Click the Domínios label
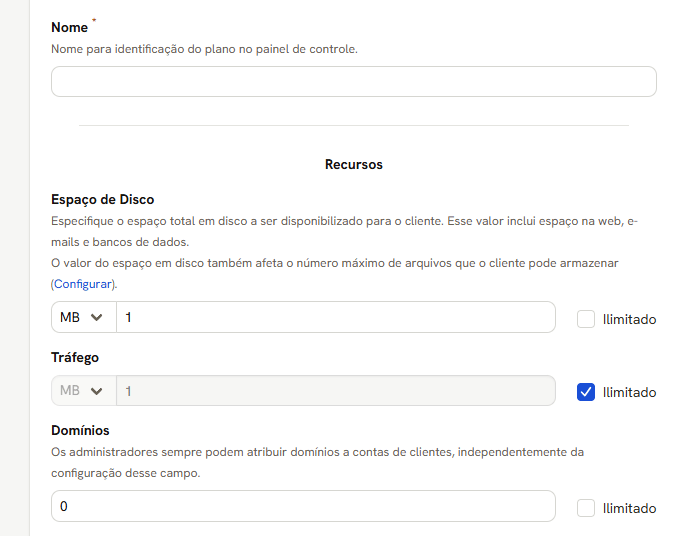Screen dimensions: 679x536 point(80,430)
